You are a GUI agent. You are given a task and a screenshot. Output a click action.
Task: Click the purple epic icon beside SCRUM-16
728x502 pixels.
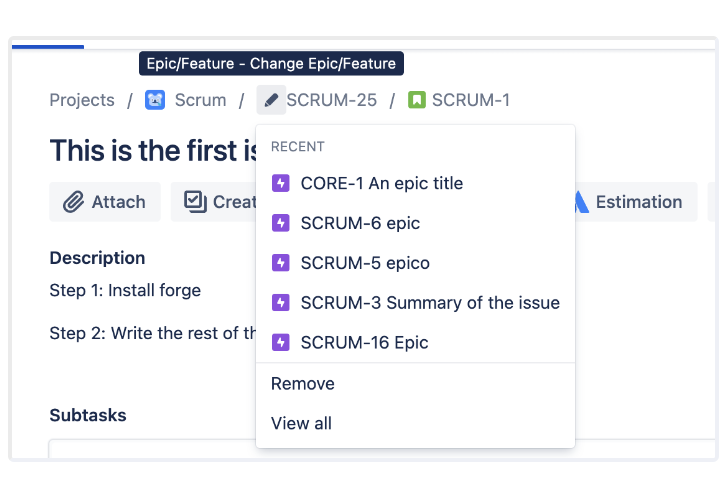[280, 342]
